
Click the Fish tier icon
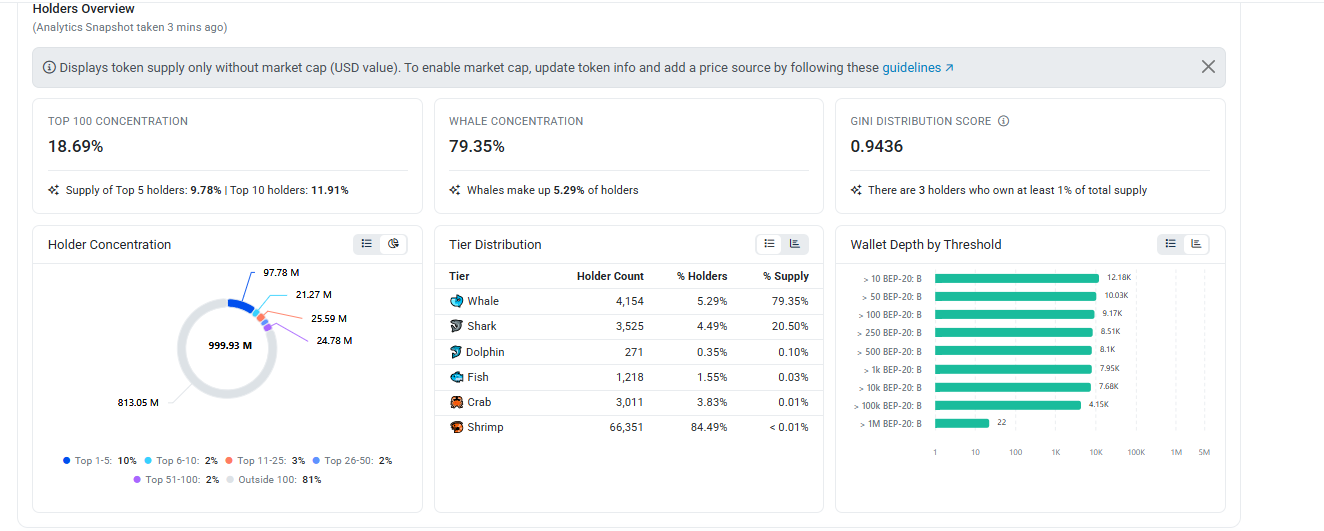pyautogui.click(x=457, y=377)
